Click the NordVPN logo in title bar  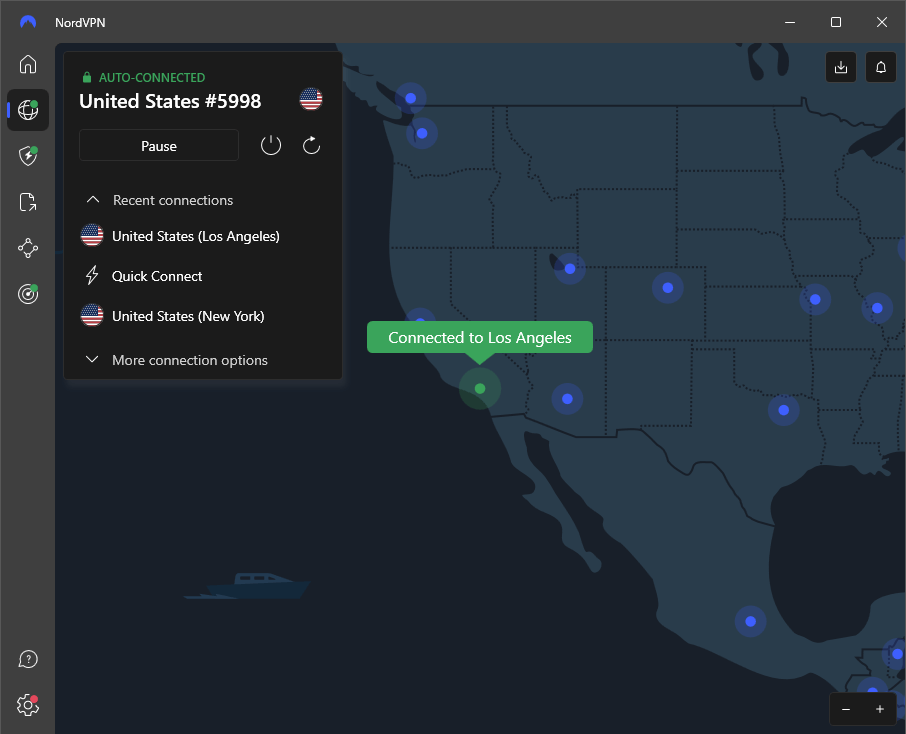coord(28,22)
